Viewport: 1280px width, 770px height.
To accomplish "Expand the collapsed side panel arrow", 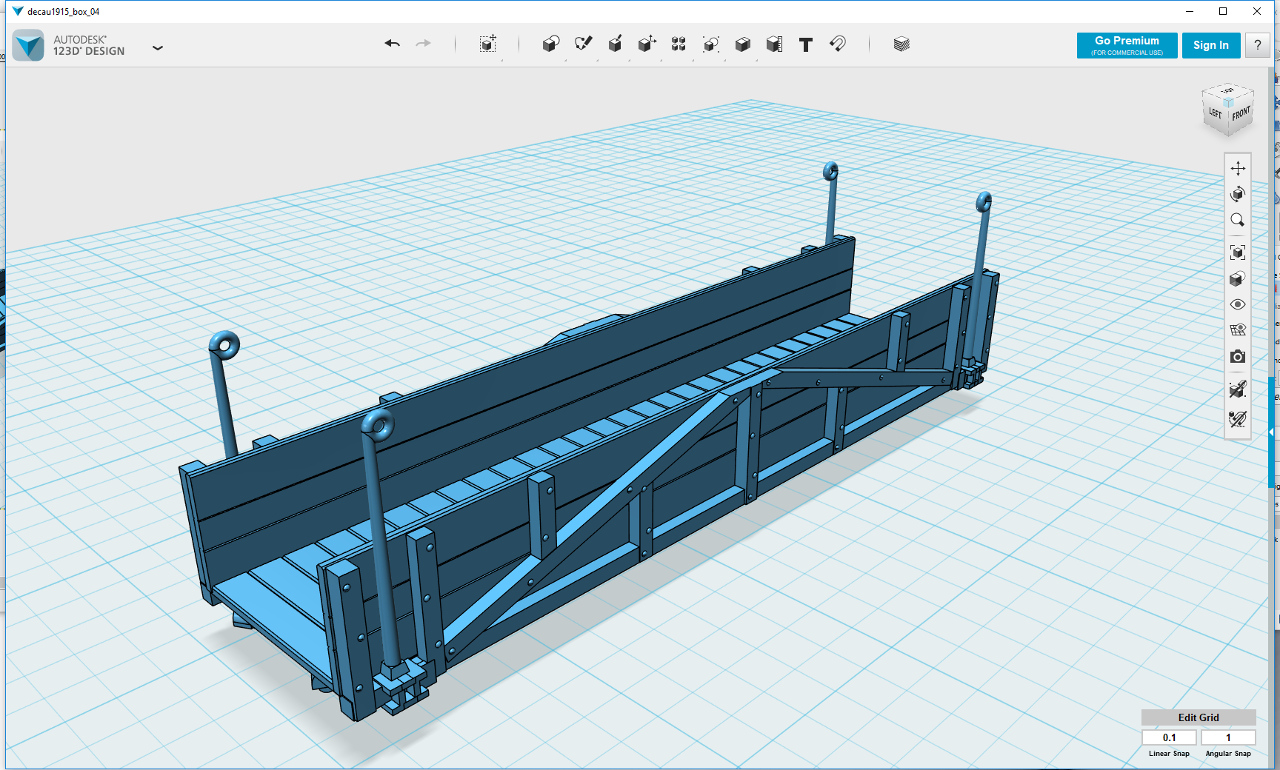I will 1271,432.
